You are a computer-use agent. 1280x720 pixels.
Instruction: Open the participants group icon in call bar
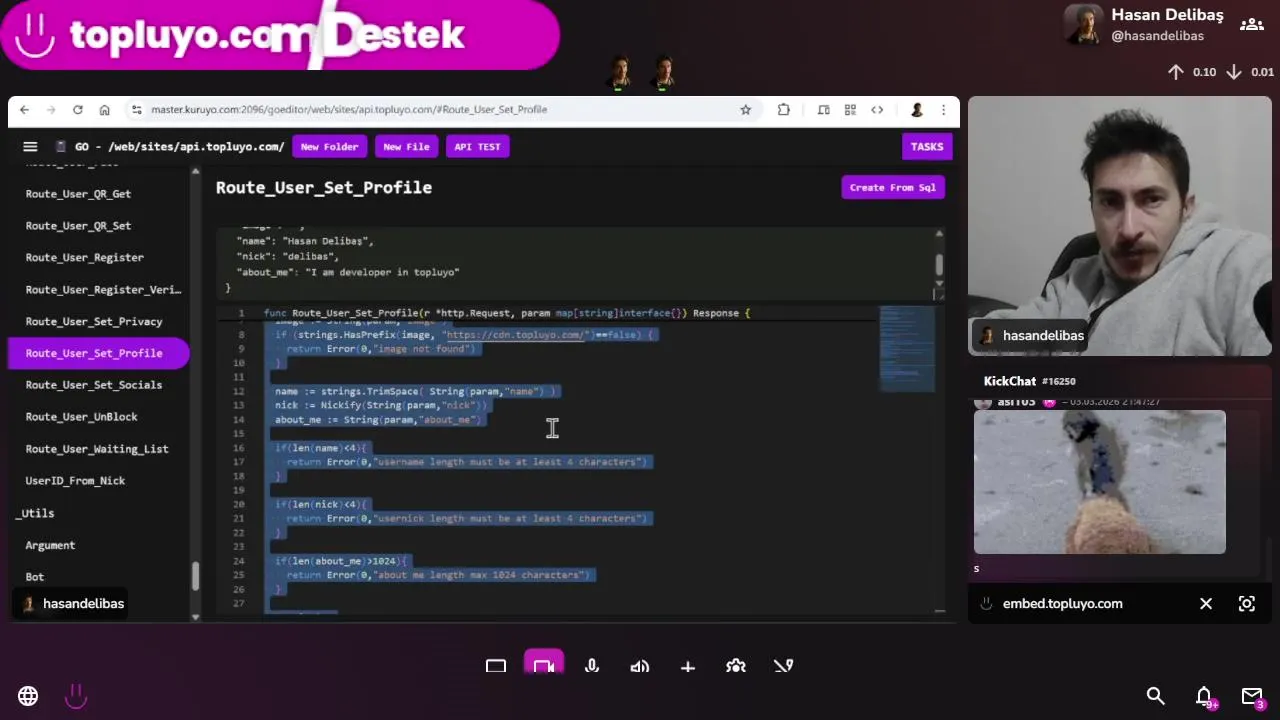click(x=736, y=666)
